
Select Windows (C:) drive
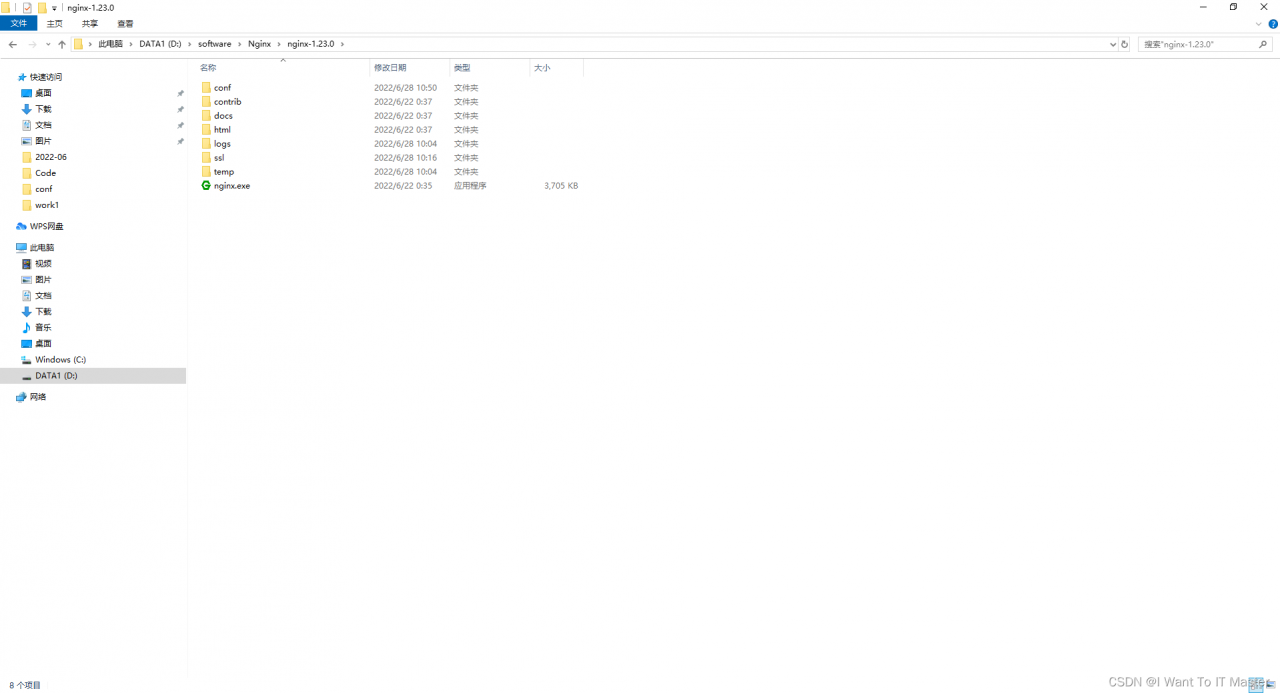(60, 360)
